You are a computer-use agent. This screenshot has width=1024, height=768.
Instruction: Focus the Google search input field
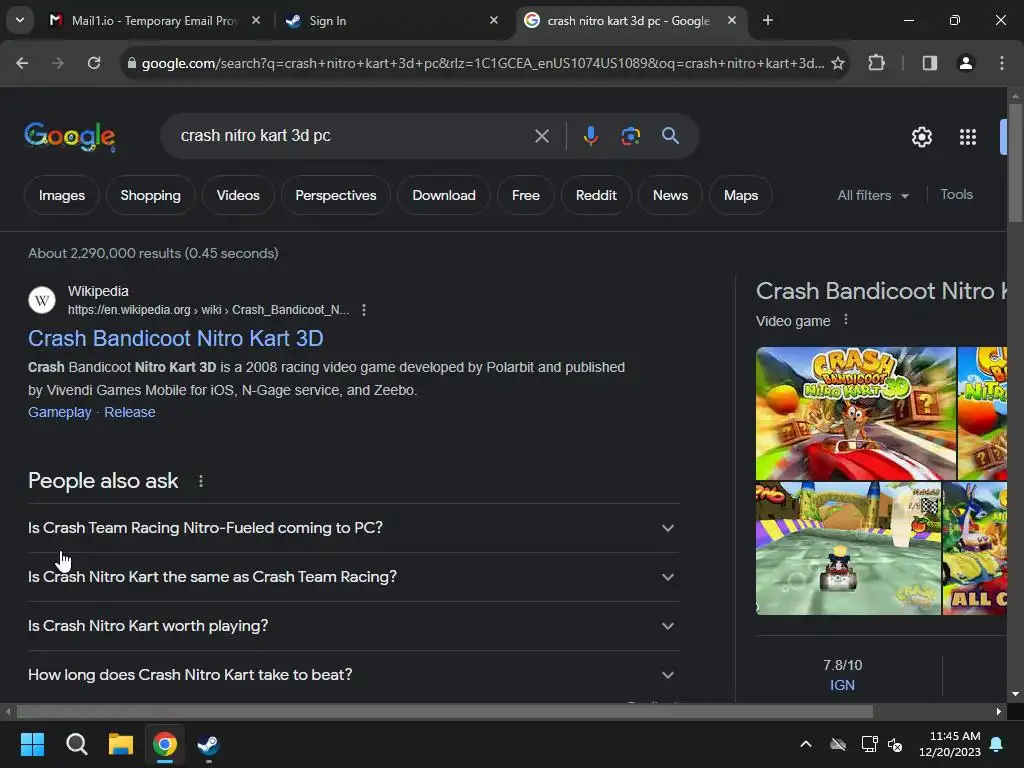click(353, 136)
